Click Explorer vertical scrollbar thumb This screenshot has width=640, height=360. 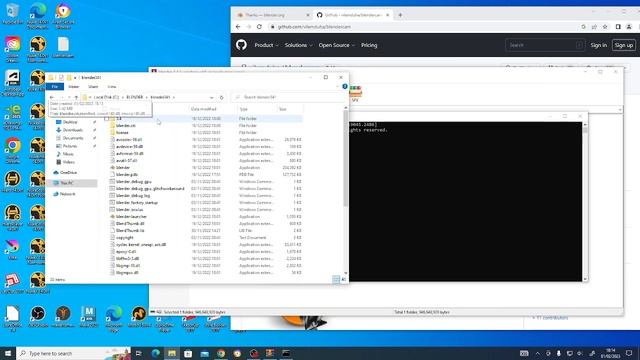pyautogui.click(x=346, y=158)
